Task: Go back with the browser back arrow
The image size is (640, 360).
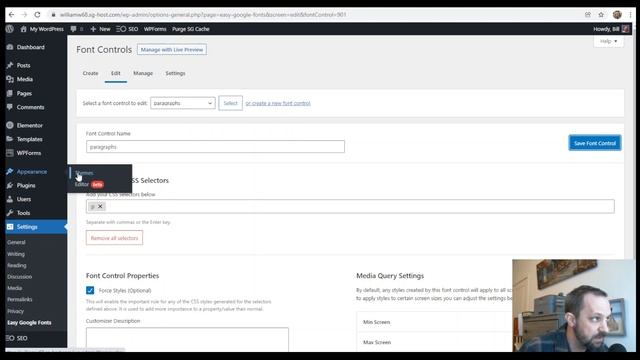Action: 11,15
